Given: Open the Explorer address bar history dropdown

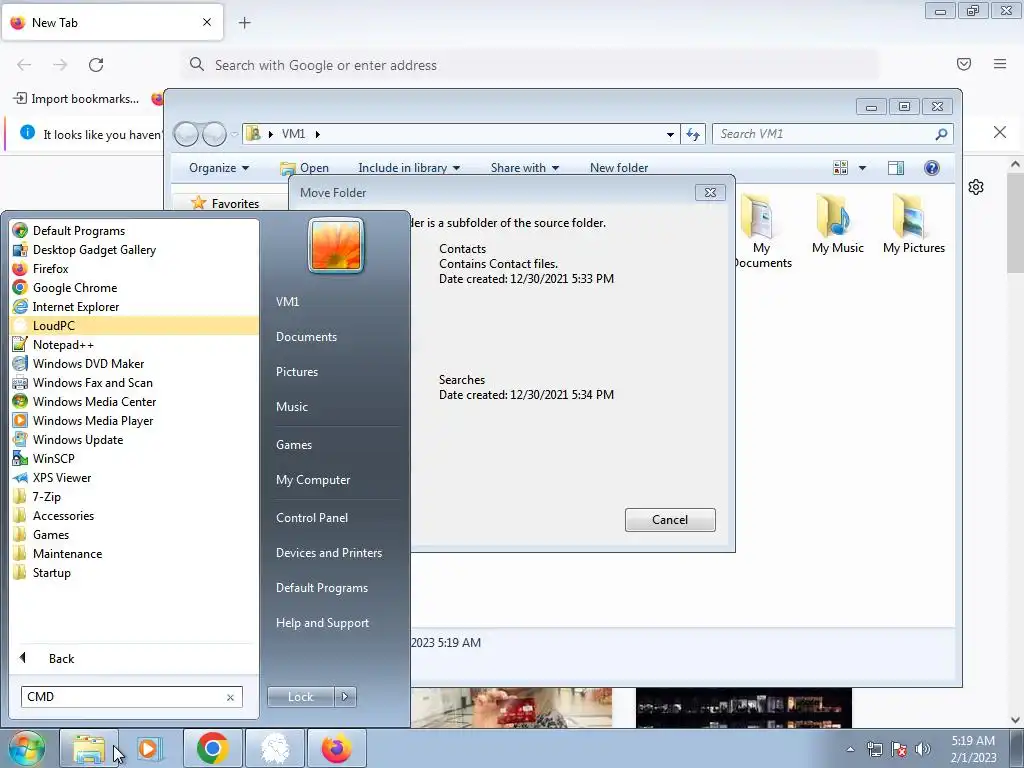Looking at the screenshot, I should [670, 135].
